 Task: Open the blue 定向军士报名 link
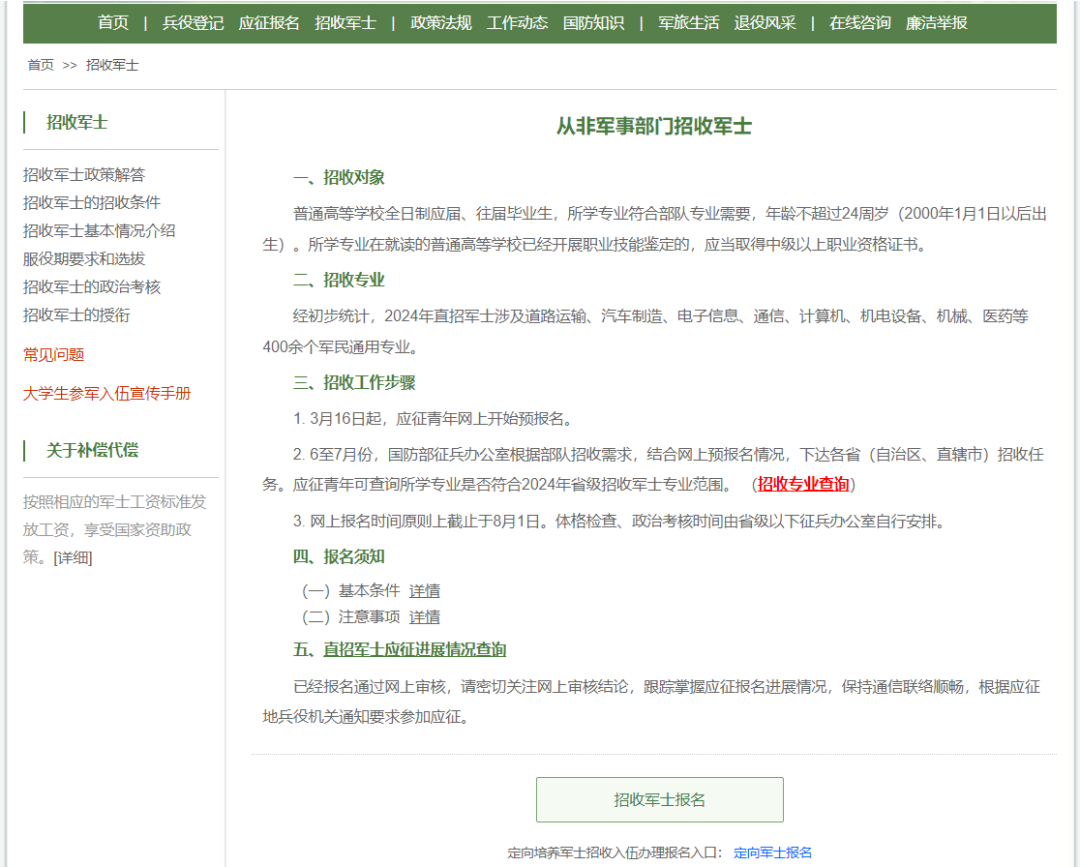[773, 853]
